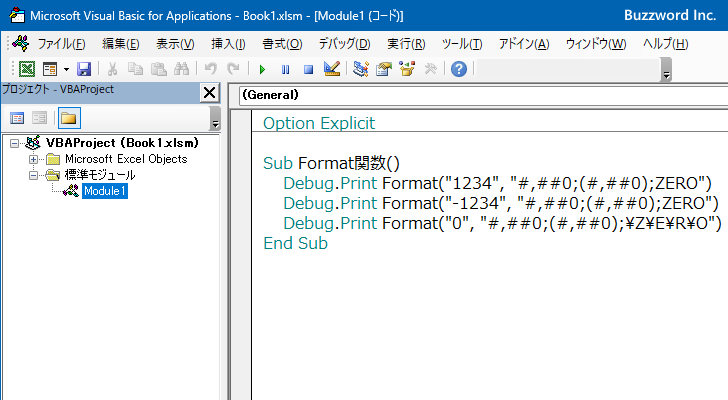Collapse the 標準モジュール folder

click(33, 175)
